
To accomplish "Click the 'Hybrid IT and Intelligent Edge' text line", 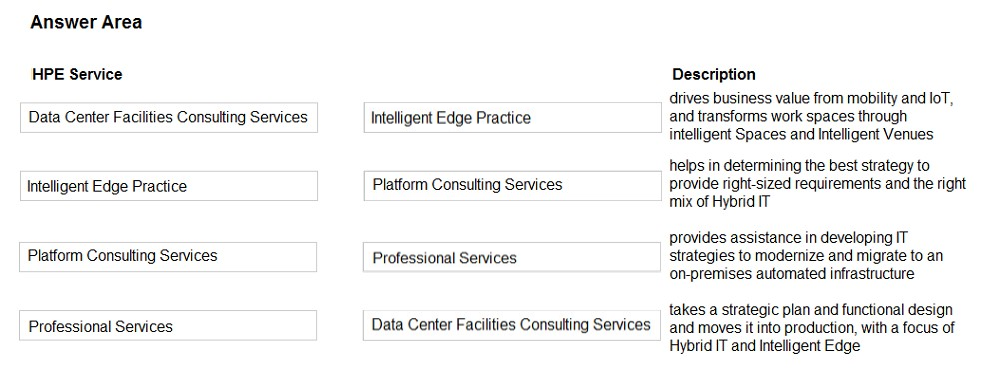I will [x=765, y=346].
